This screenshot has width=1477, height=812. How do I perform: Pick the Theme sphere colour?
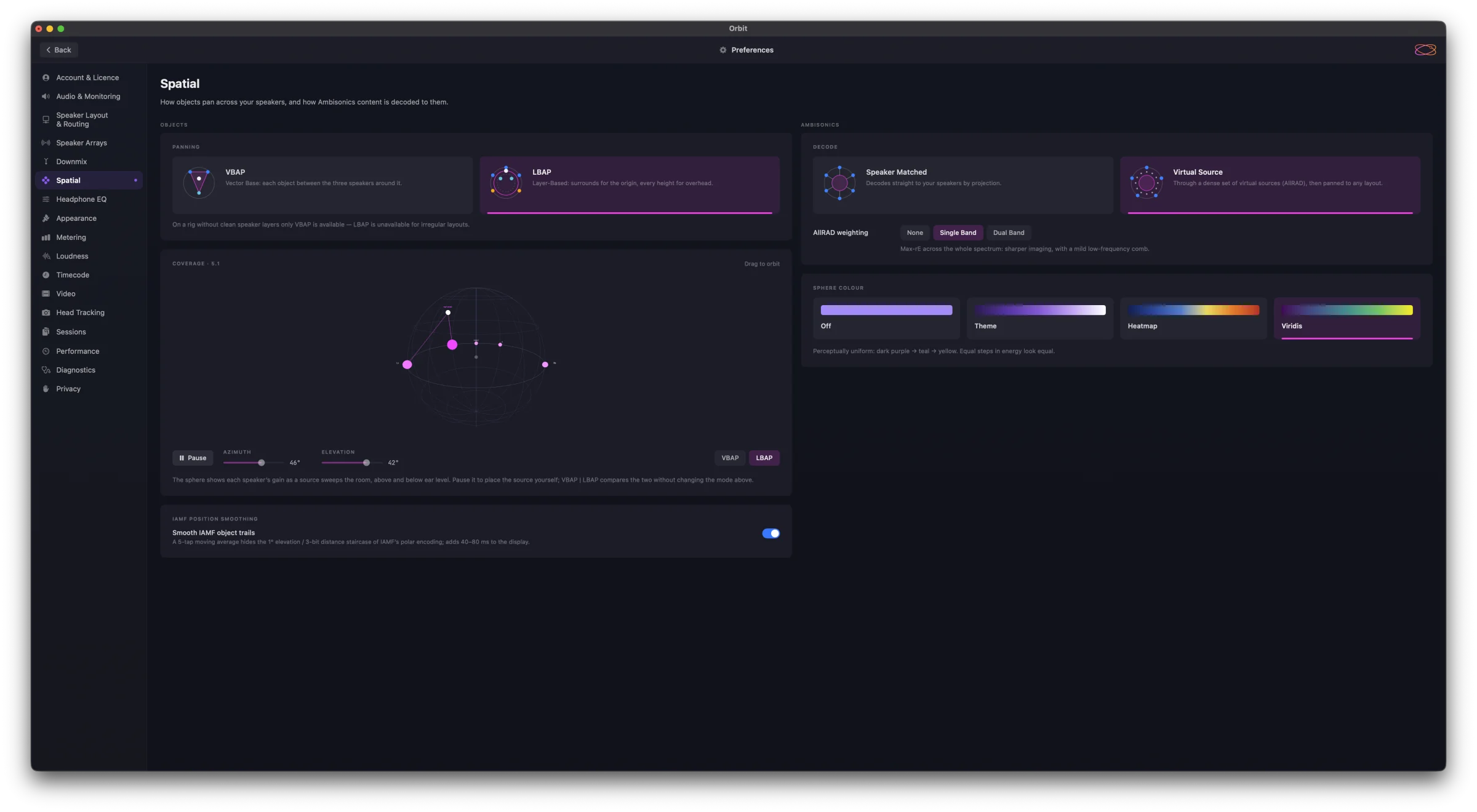point(1040,318)
